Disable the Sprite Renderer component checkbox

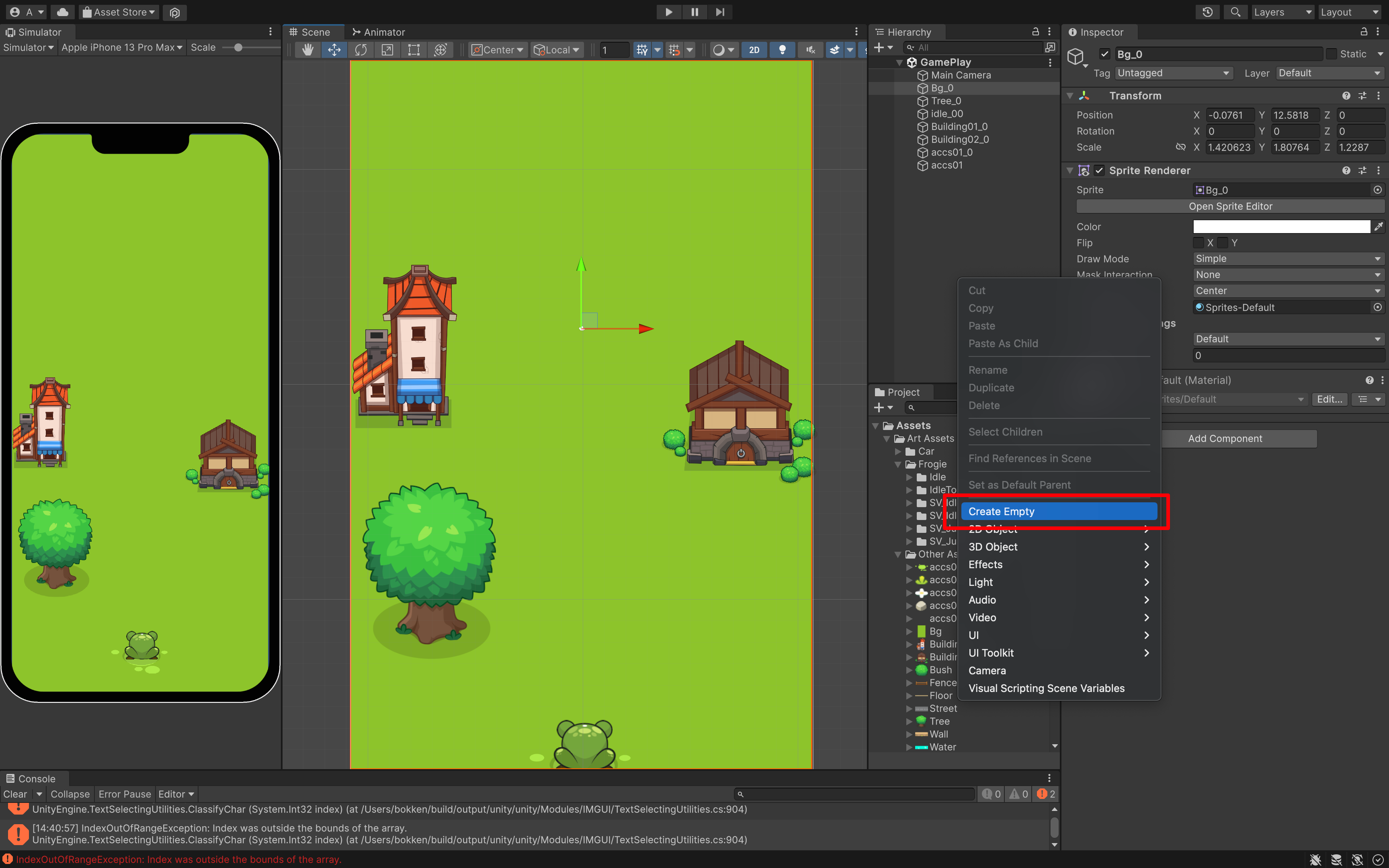tap(1099, 170)
